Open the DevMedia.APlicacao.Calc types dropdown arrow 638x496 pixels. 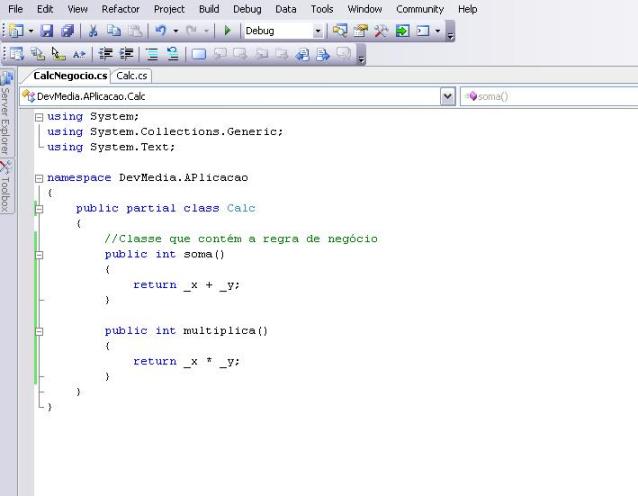pos(448,97)
